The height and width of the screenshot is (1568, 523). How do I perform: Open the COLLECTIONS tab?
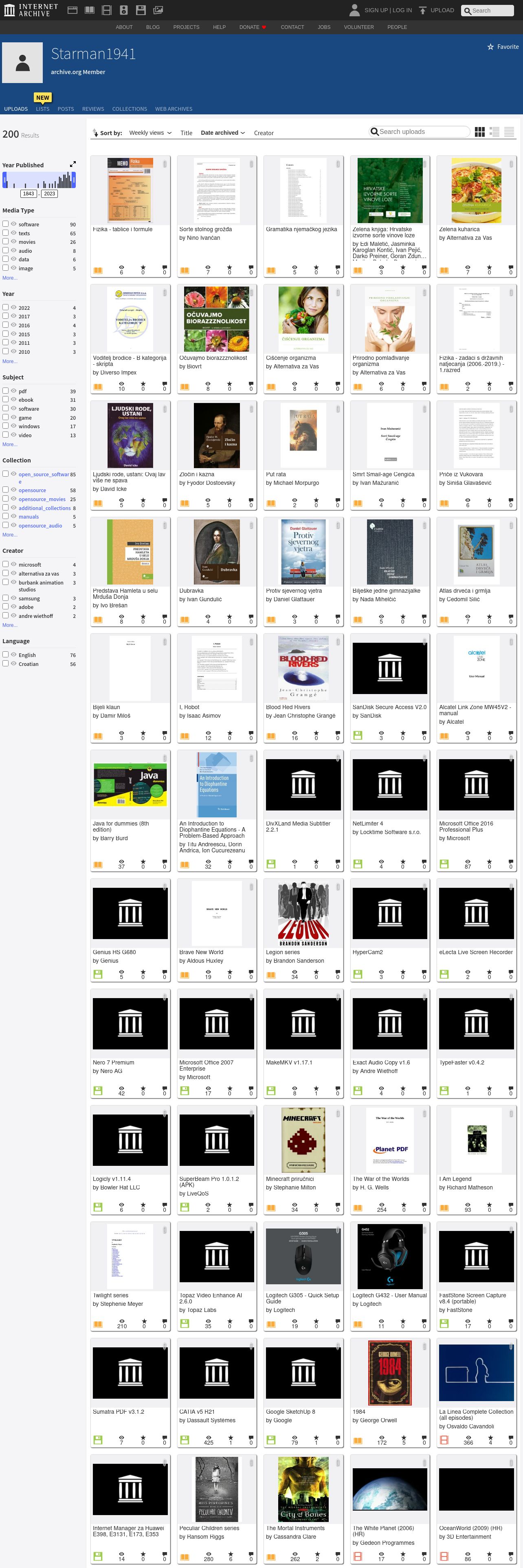(130, 109)
